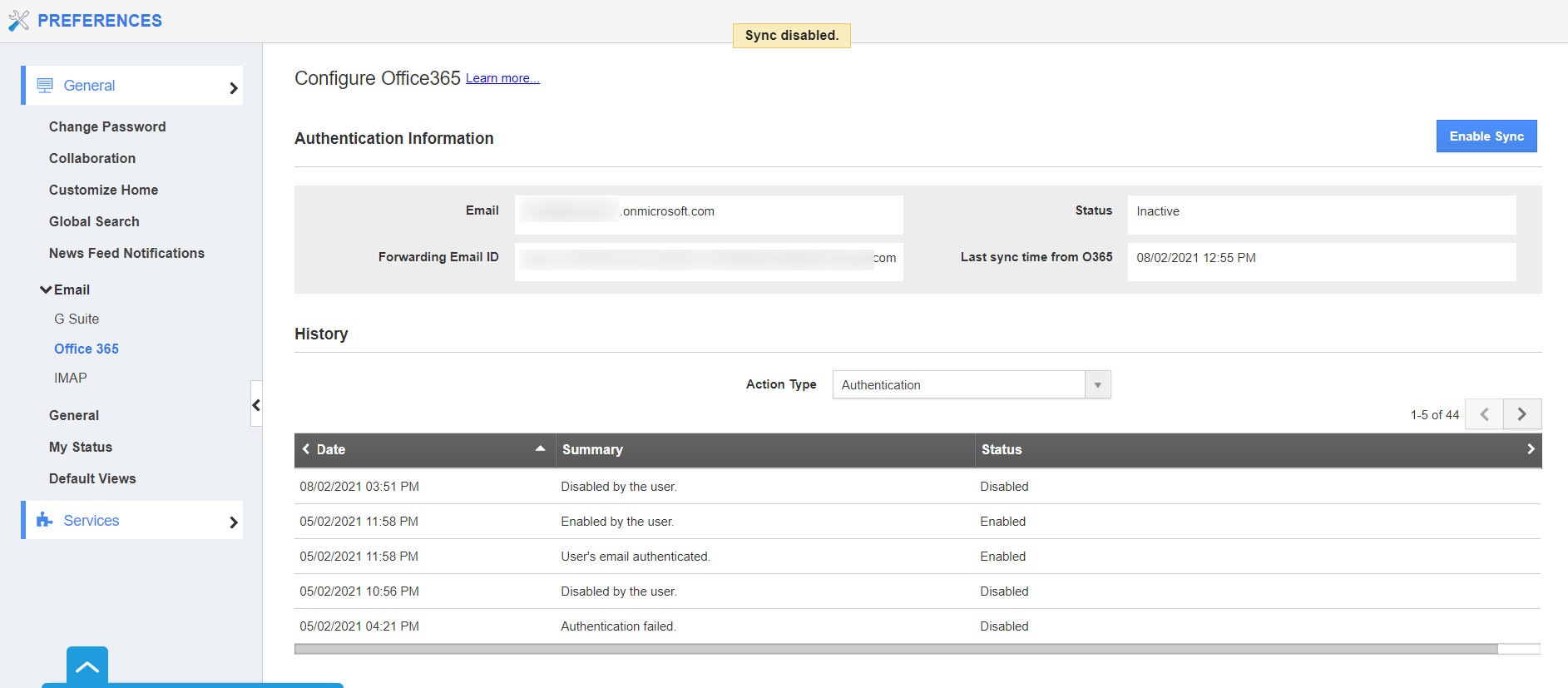This screenshot has width=1568, height=688.
Task: Go to next history page
Action: (x=1521, y=414)
